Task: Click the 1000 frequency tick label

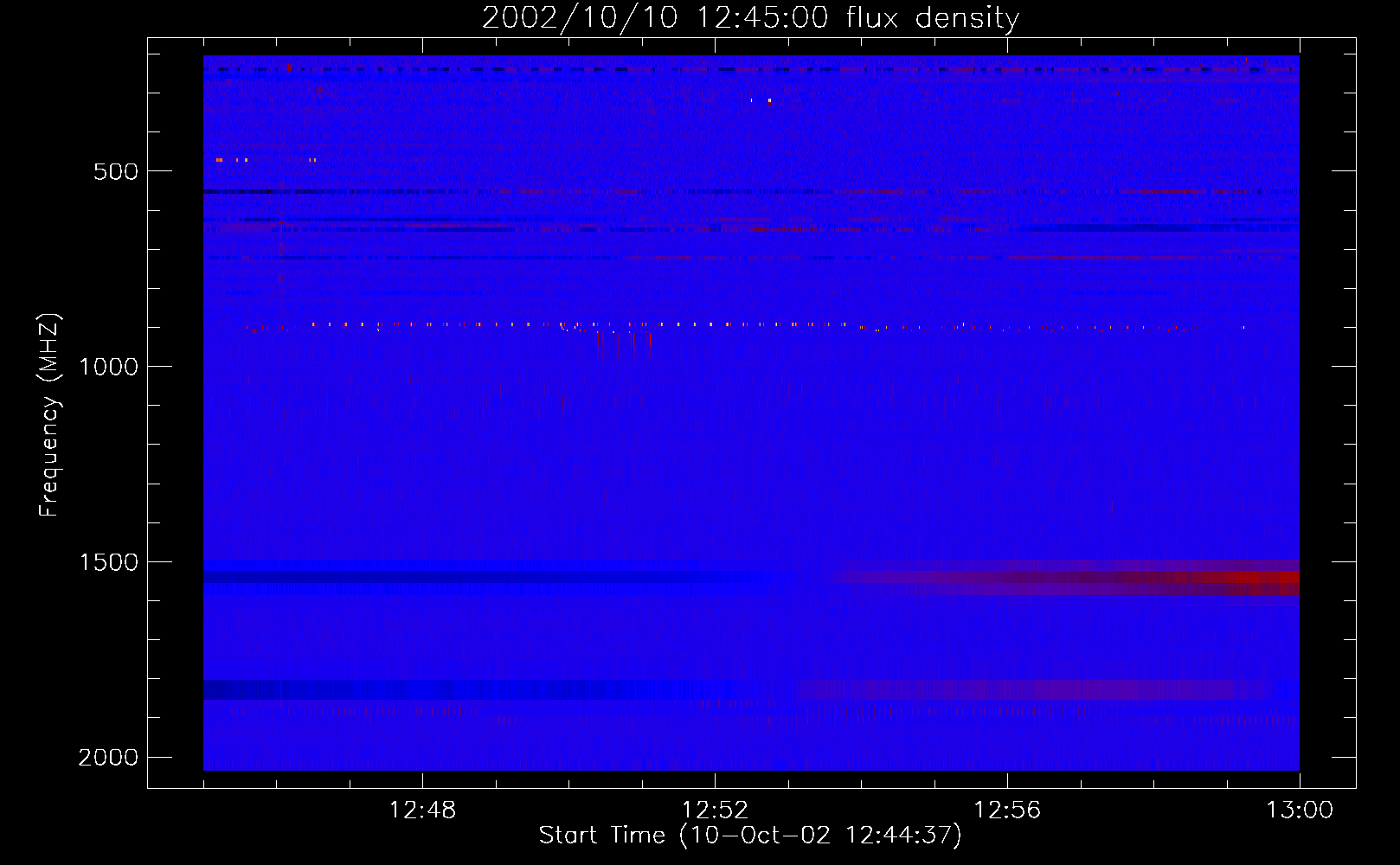Action: [108, 367]
